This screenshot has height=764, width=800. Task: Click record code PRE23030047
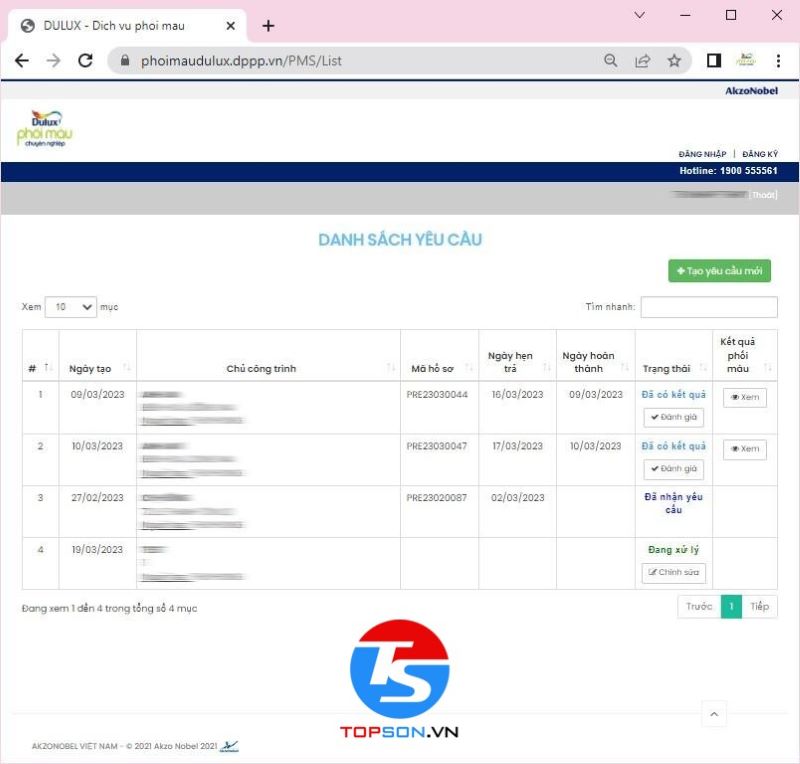[x=437, y=446]
